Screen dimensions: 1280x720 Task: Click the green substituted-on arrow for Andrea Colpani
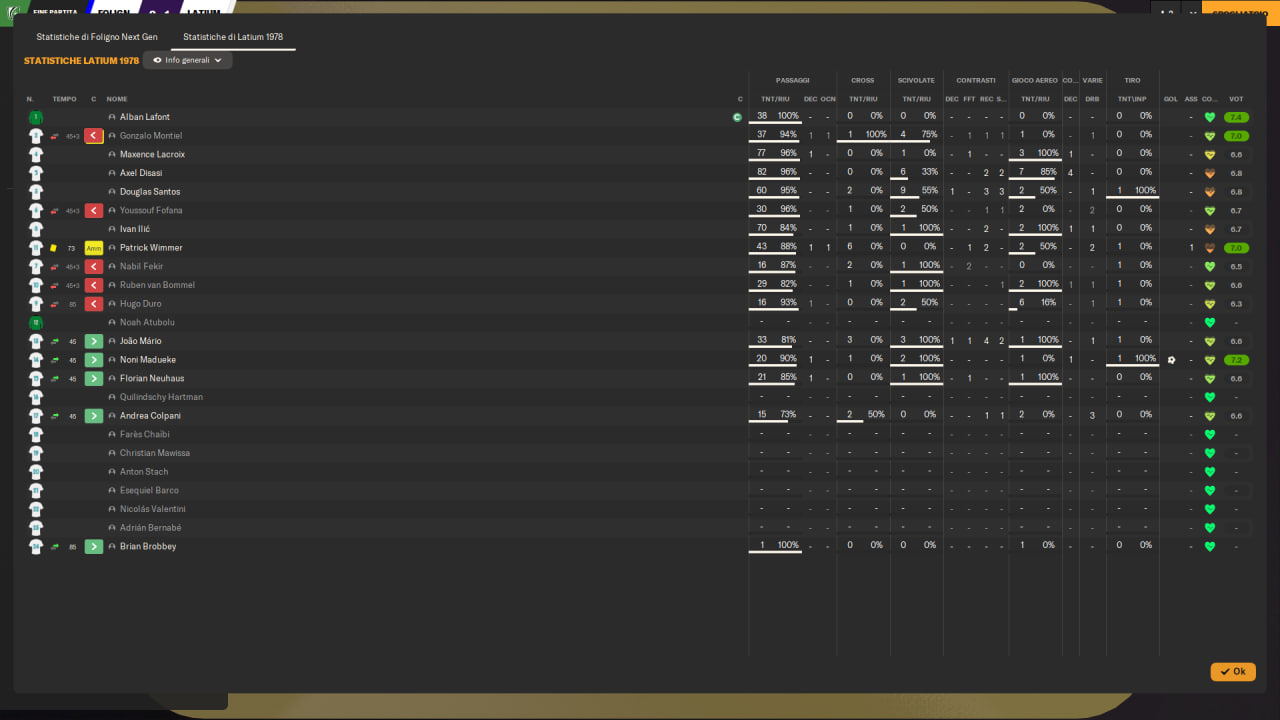[x=94, y=416]
